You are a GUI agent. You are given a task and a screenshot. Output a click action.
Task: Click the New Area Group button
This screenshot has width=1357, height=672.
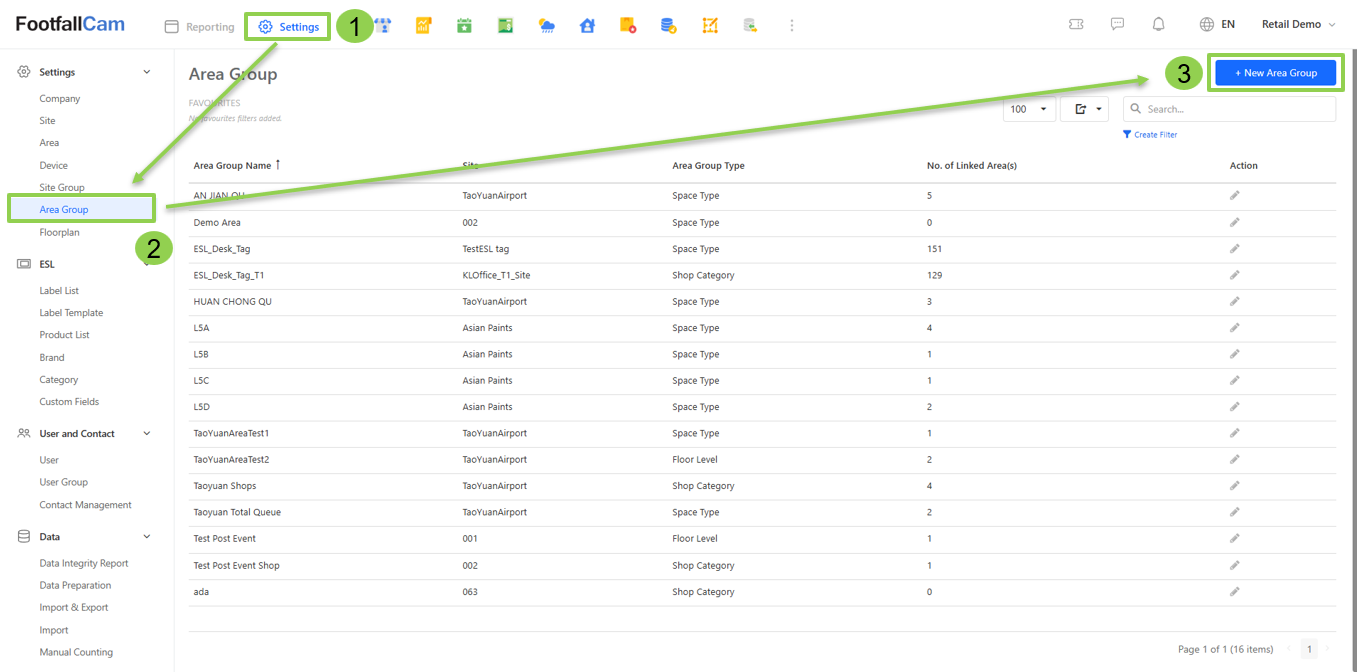click(1275, 73)
